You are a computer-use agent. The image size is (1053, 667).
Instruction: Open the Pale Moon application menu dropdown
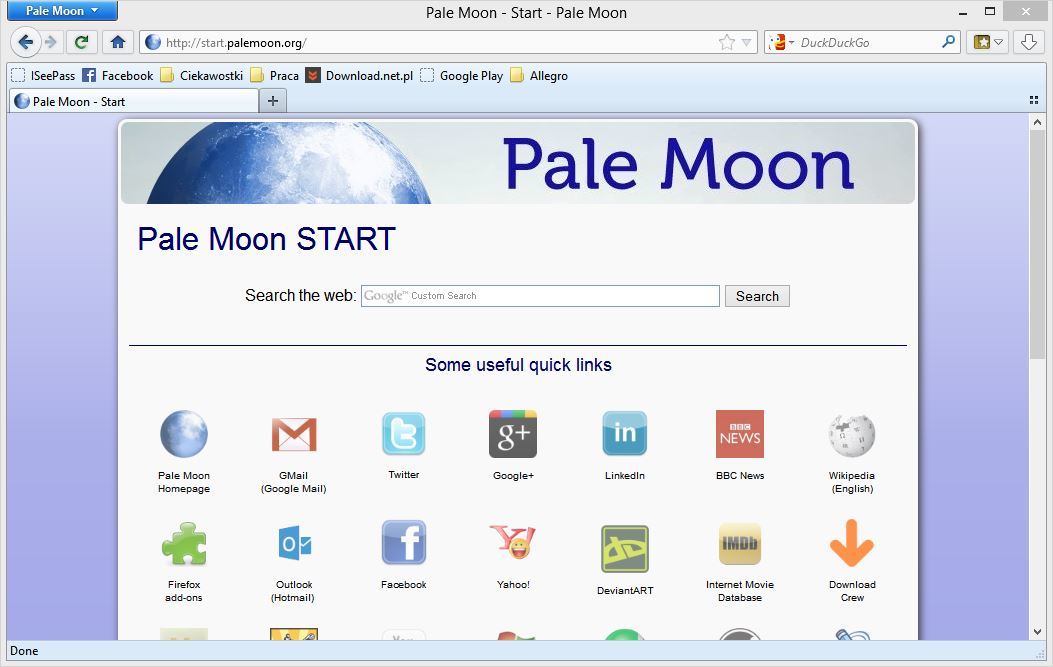click(x=62, y=11)
